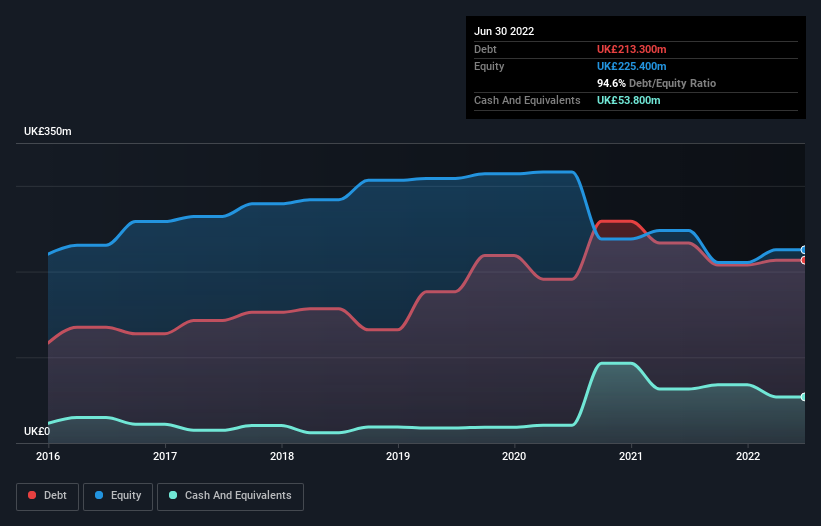821x526 pixels.
Task: Click the UK£350m axis label
Action: click(48, 131)
